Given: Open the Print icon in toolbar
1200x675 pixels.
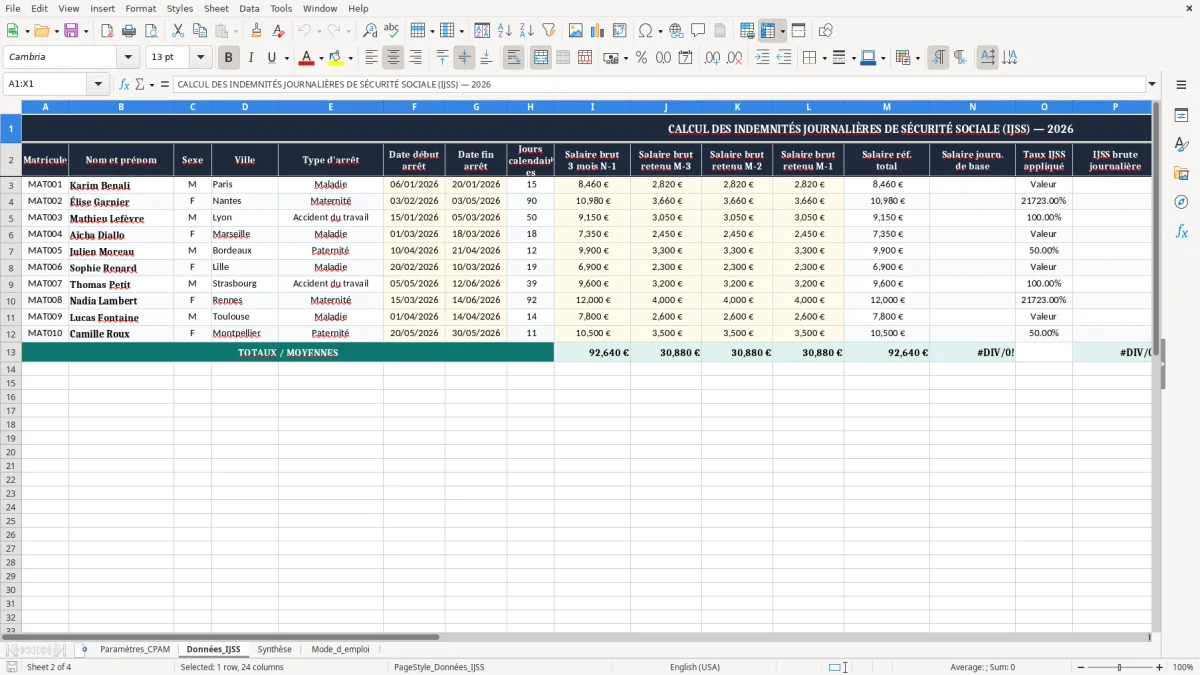Looking at the screenshot, I should click(129, 31).
